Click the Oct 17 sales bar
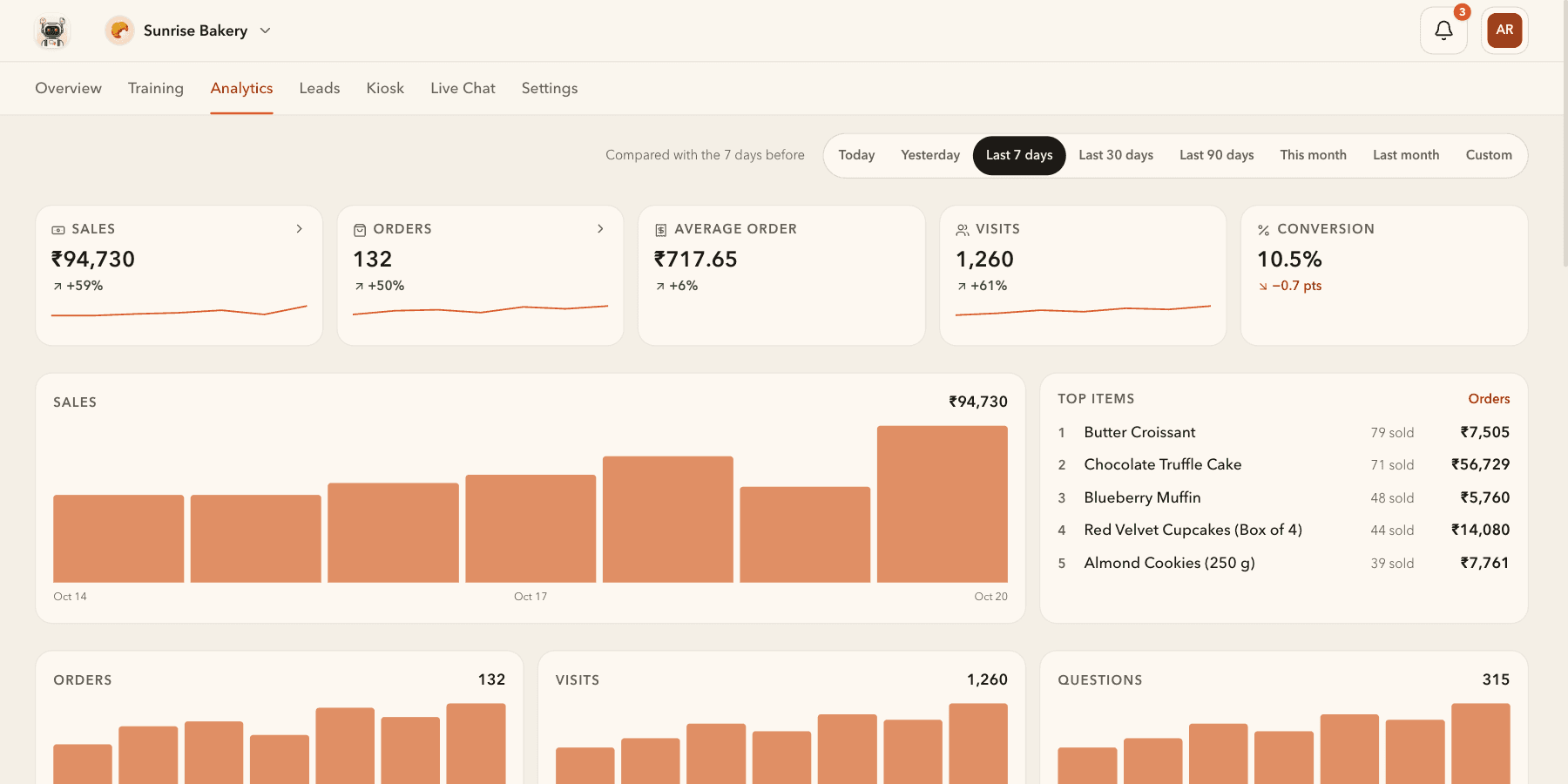The image size is (1568, 784). pos(531,529)
